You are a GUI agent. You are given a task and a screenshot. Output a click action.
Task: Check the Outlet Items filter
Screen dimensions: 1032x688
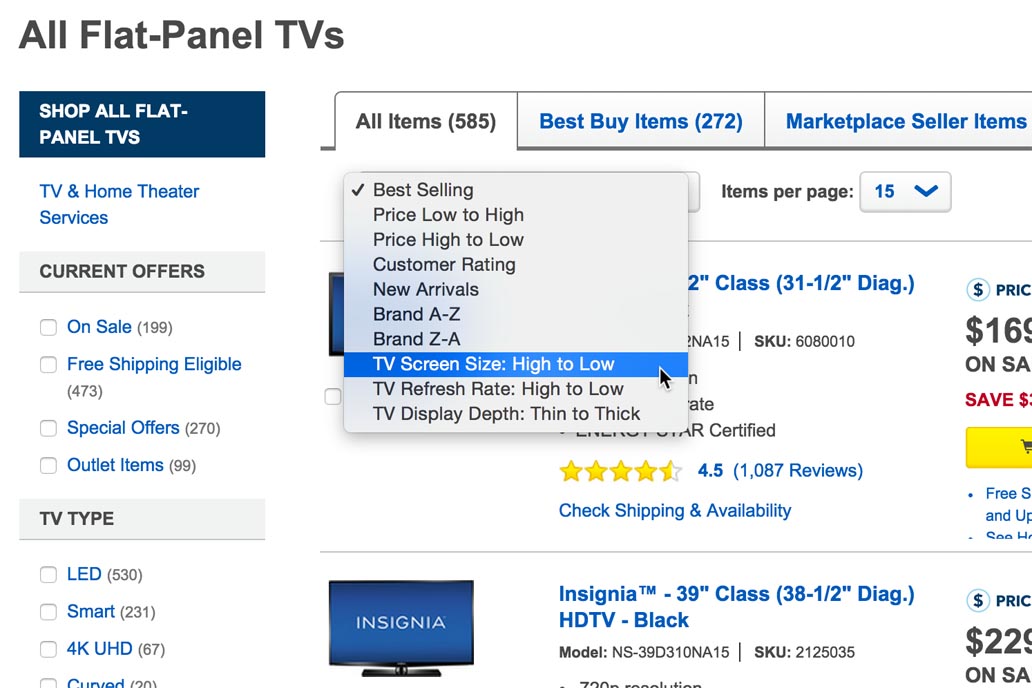[x=48, y=465]
